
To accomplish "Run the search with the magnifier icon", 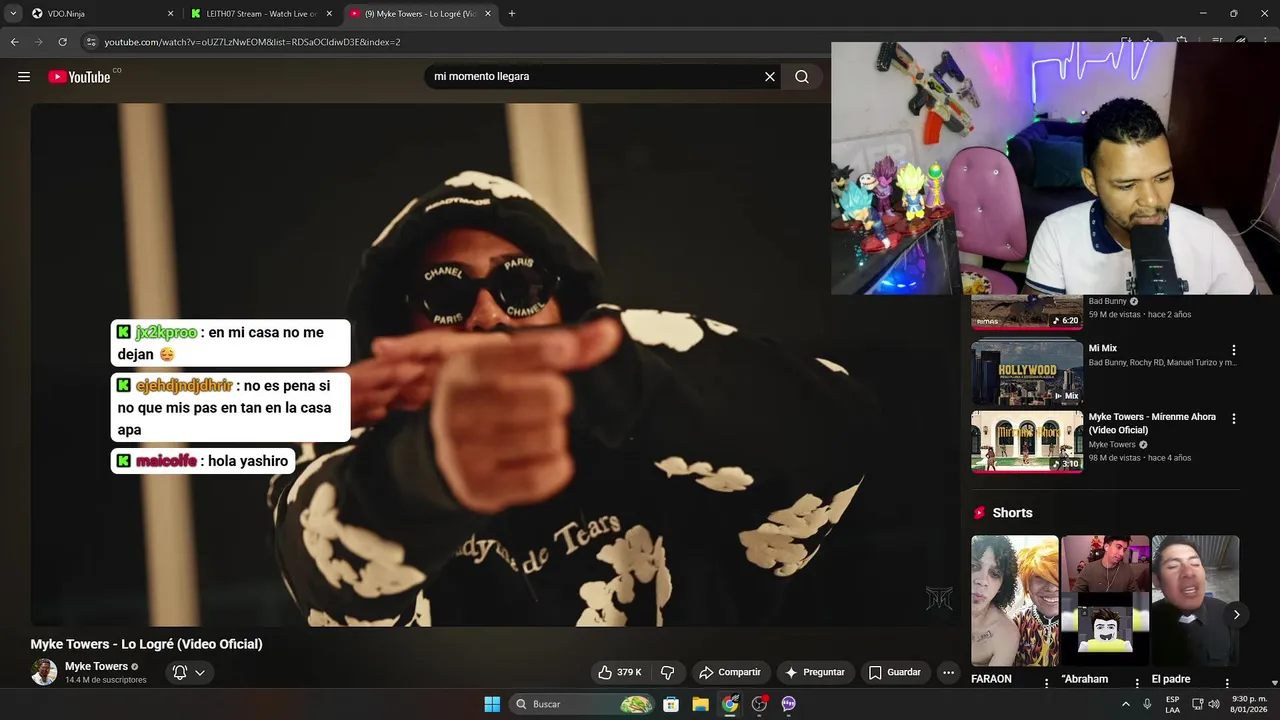I will click(802, 77).
